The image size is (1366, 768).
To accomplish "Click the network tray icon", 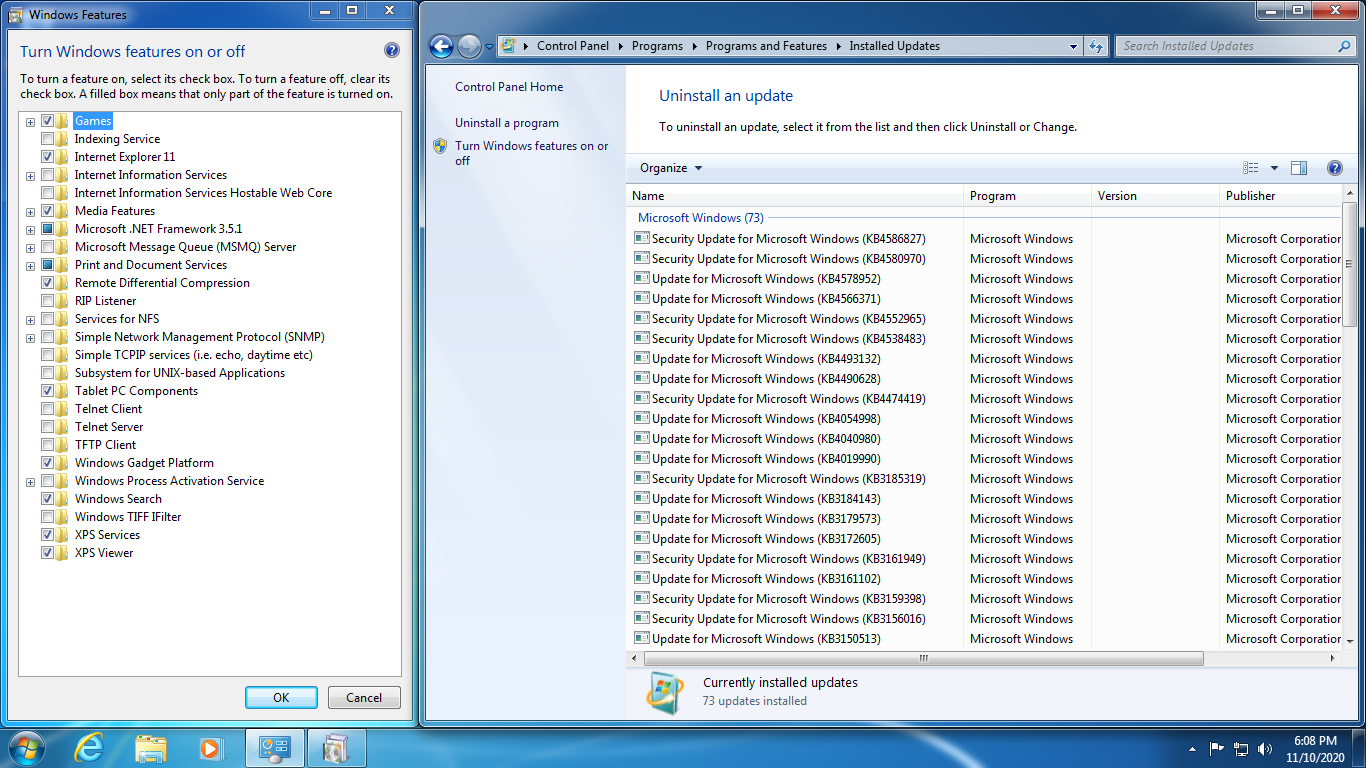I will point(1241,748).
